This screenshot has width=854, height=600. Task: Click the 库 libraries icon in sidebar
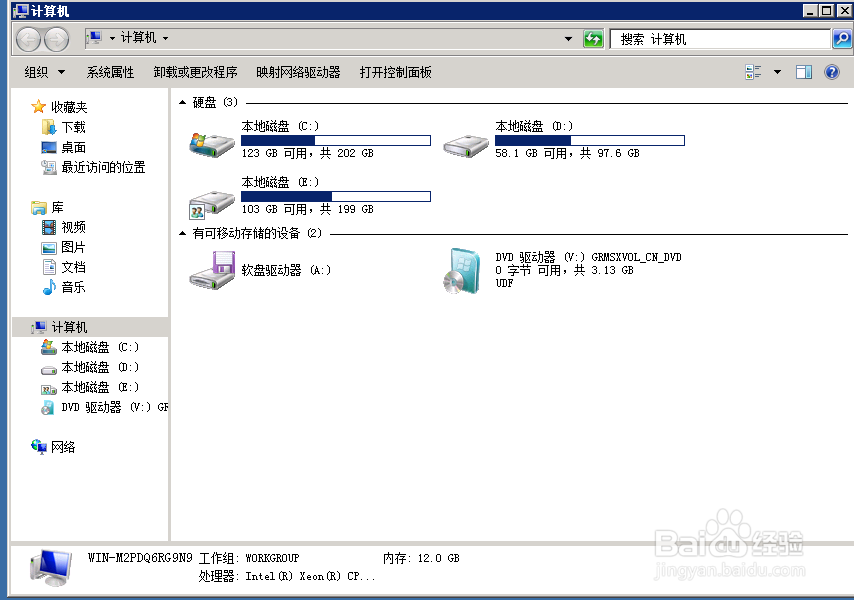(x=39, y=207)
